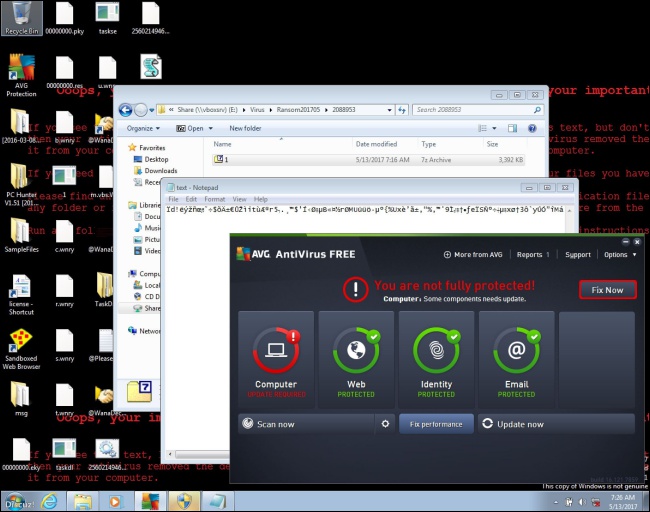
Task: Click the Virus breadcrumb in address bar
Action: 257,110
